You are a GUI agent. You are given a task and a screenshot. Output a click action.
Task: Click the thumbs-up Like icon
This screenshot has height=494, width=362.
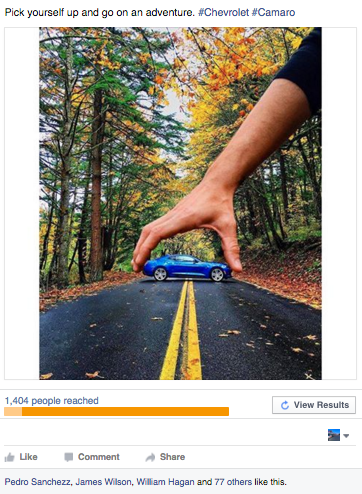pyautogui.click(x=9, y=457)
